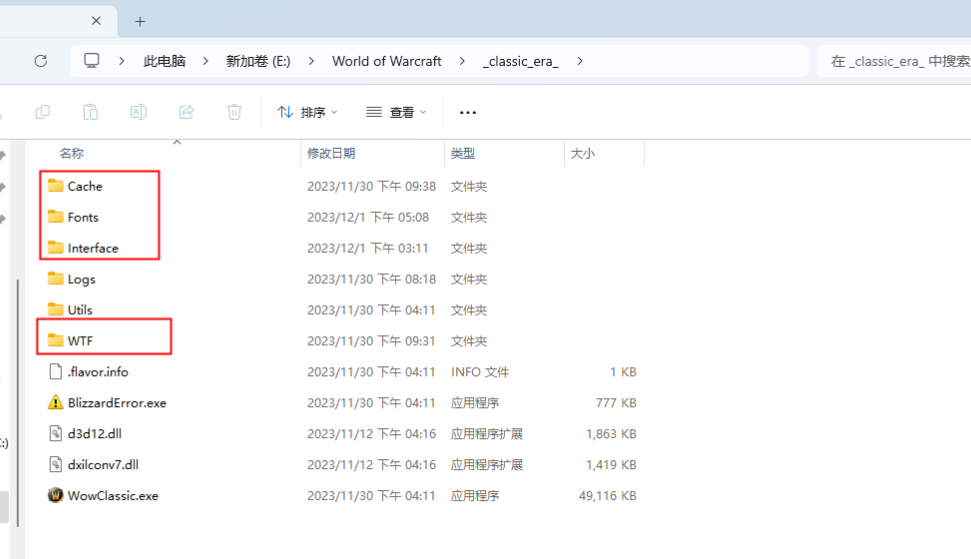971x559 pixels.
Task: Select BlizzardError.exe warning icon file
Action: 107,402
